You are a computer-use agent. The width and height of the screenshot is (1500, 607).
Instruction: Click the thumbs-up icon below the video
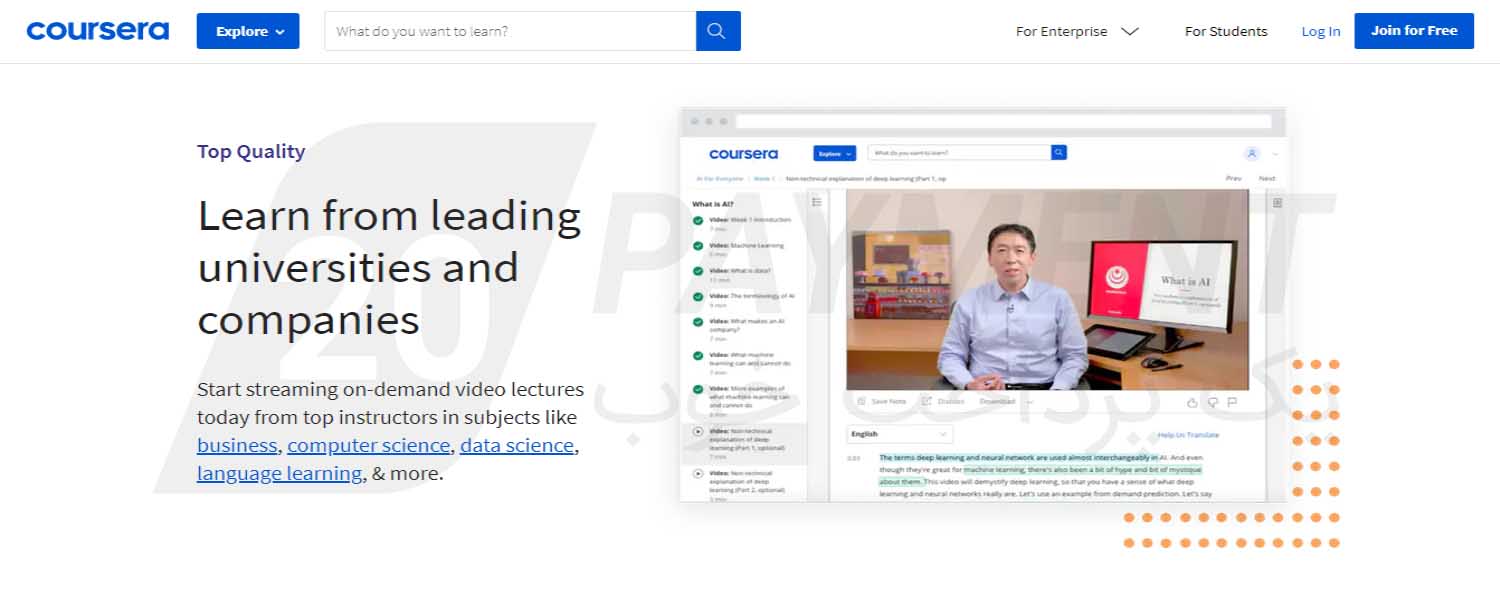(x=1192, y=402)
